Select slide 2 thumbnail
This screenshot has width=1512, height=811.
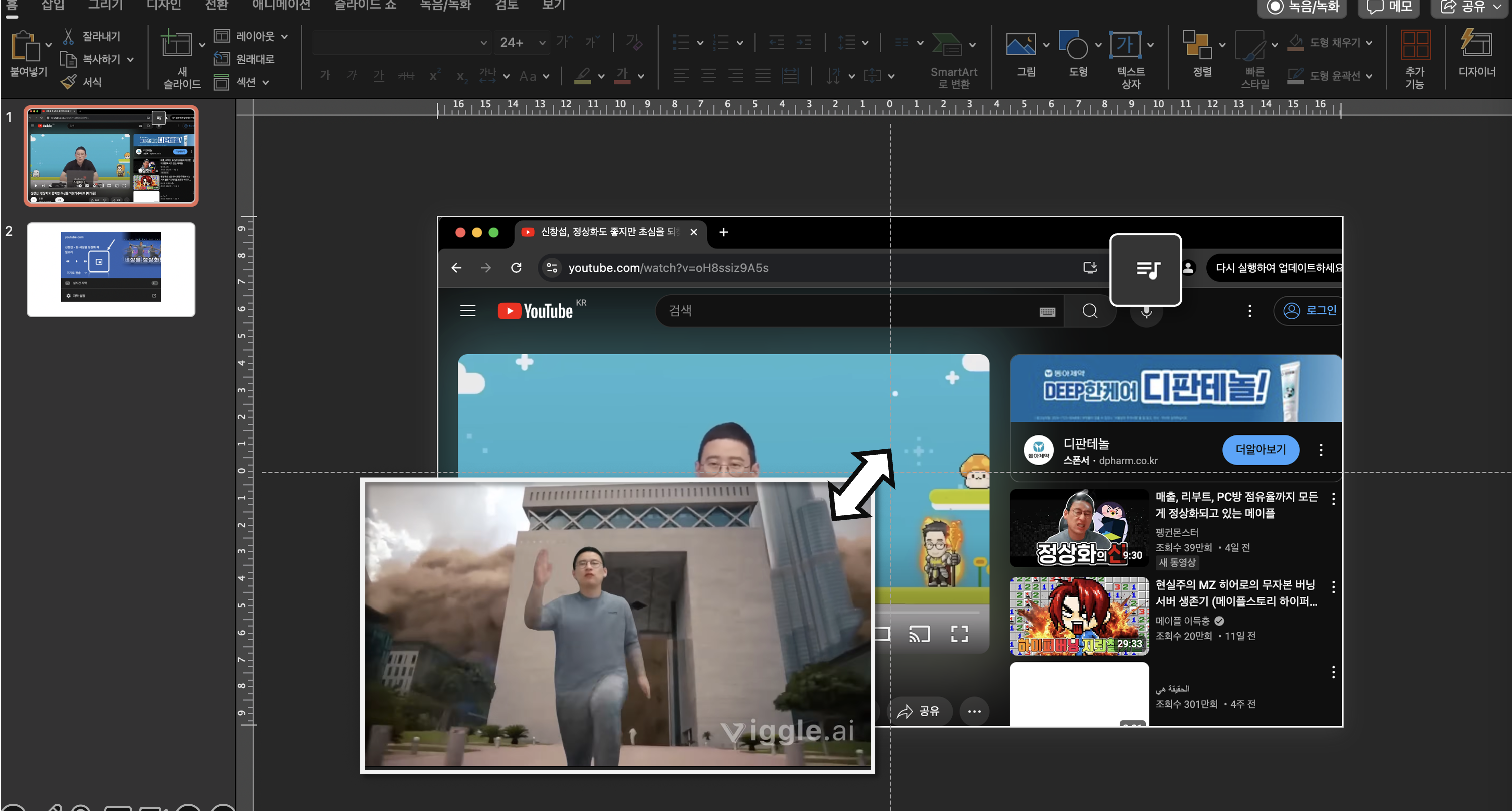tap(111, 269)
